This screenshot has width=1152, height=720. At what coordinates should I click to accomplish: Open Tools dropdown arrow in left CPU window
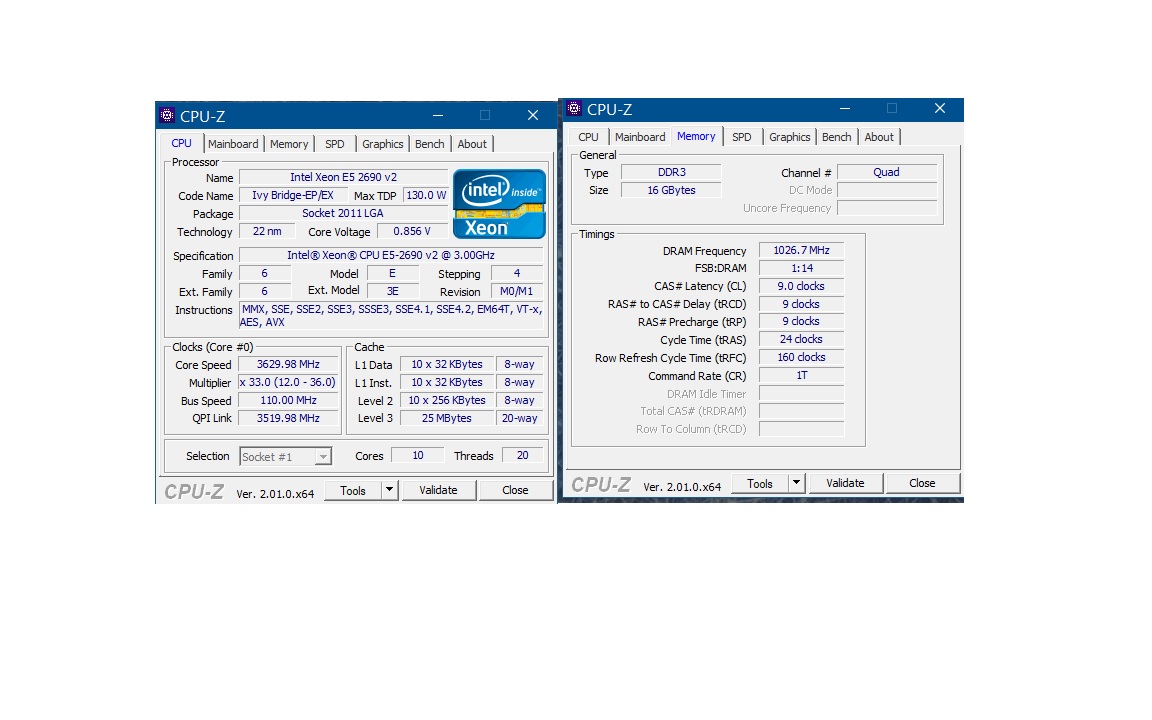click(x=389, y=490)
